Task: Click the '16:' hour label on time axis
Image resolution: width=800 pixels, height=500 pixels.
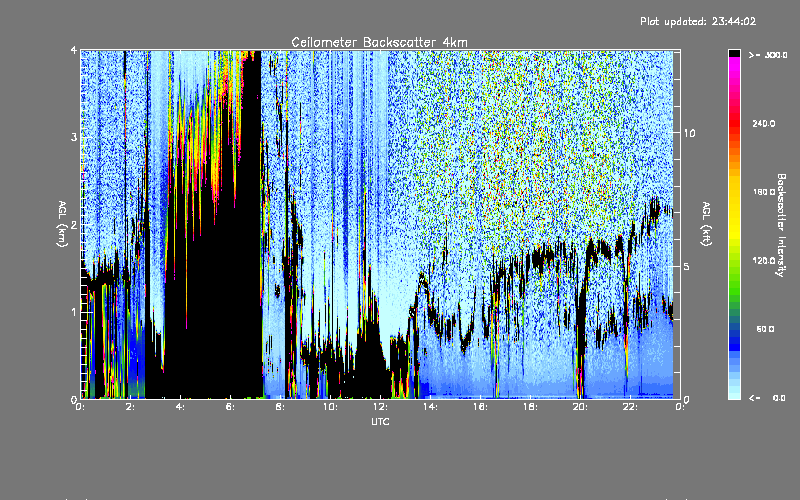Action: tap(480, 407)
